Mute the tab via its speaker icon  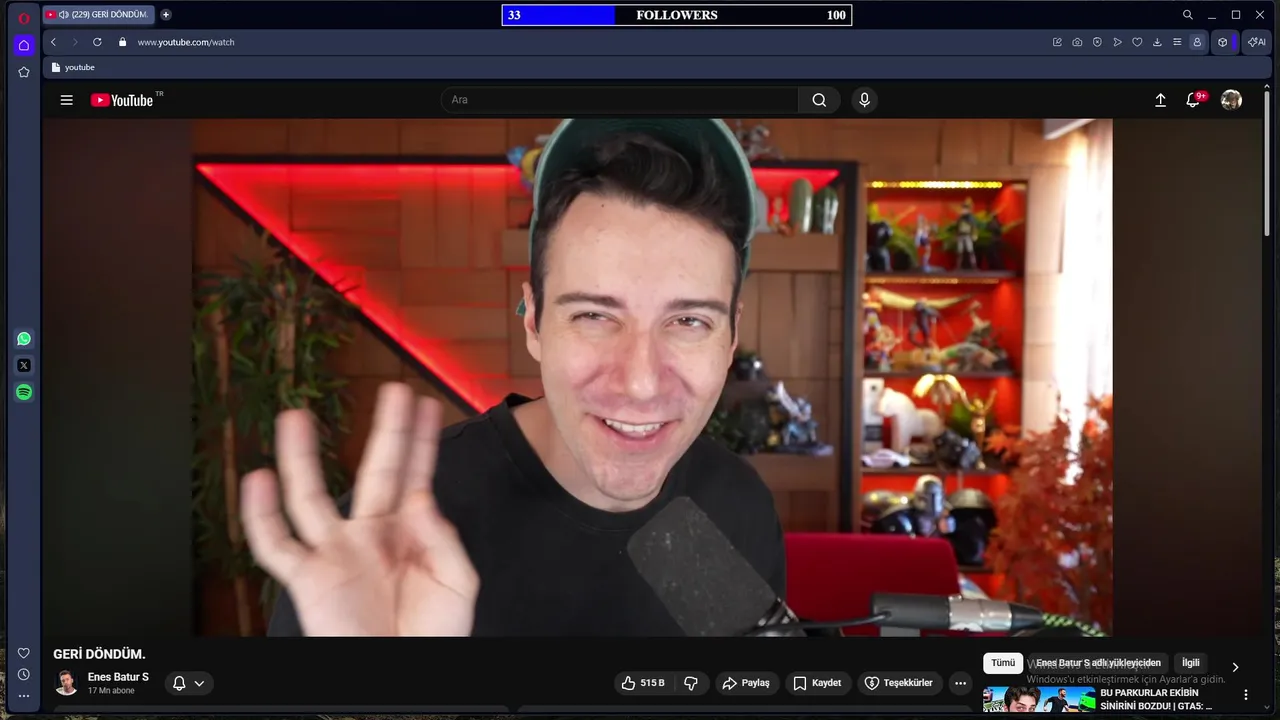[64, 14]
